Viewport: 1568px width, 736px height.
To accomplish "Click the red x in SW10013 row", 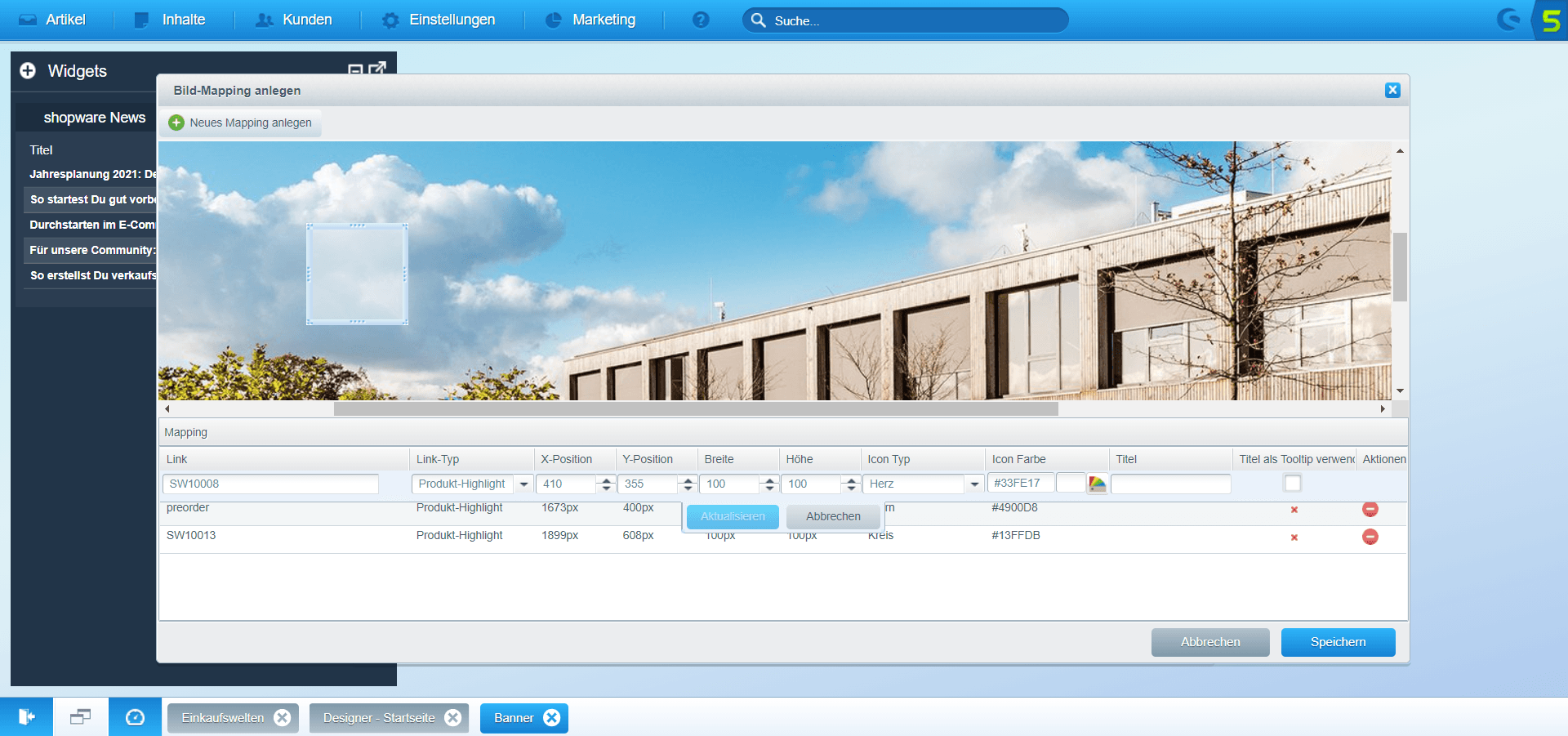I will click(1294, 538).
